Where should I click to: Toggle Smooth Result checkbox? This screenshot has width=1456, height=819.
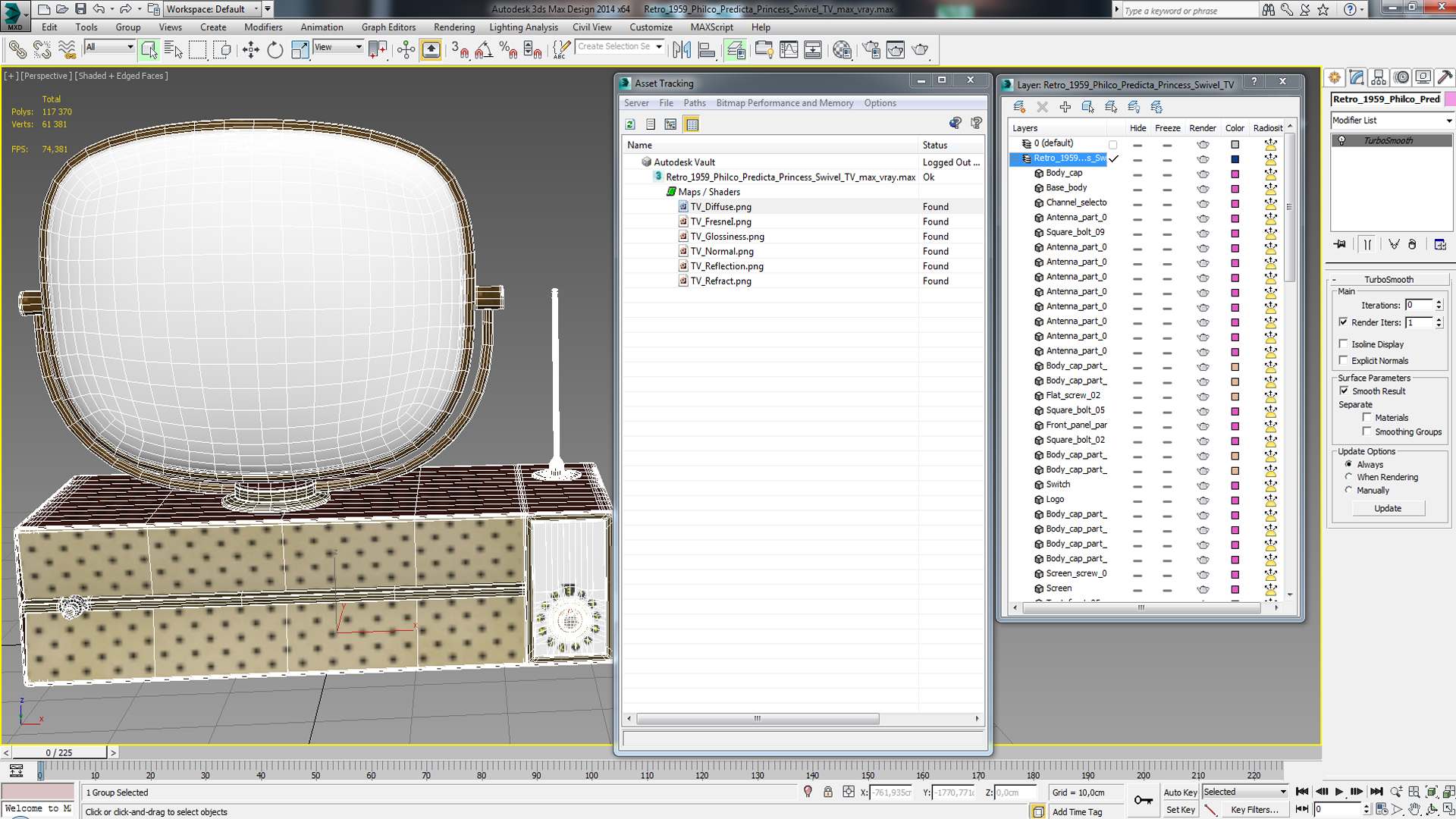click(x=1344, y=391)
